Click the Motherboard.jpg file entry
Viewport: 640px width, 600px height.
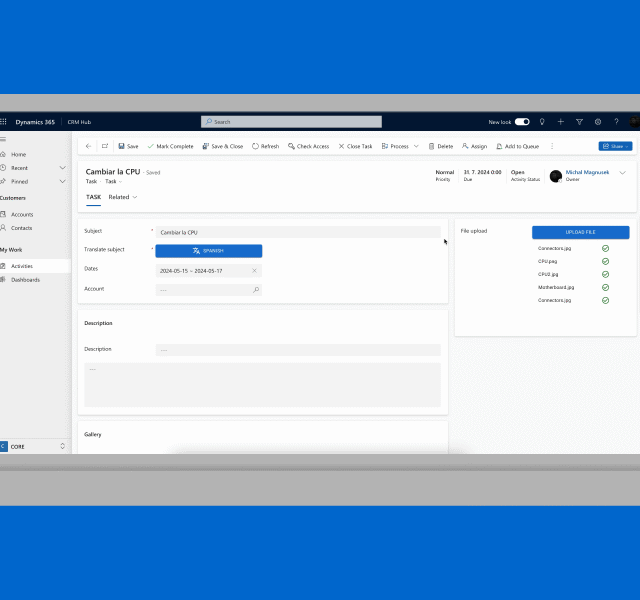tap(556, 287)
